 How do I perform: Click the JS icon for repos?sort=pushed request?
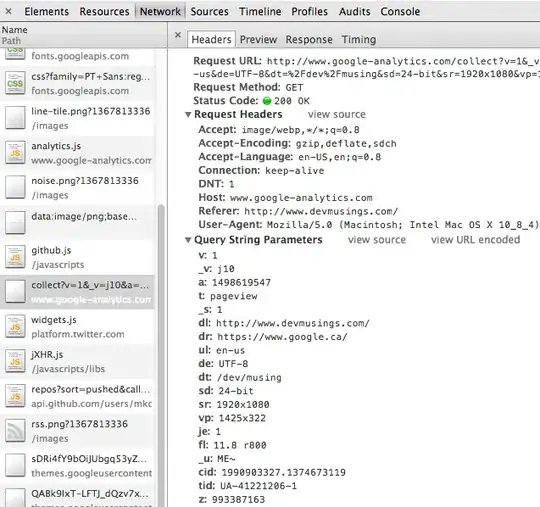15,396
